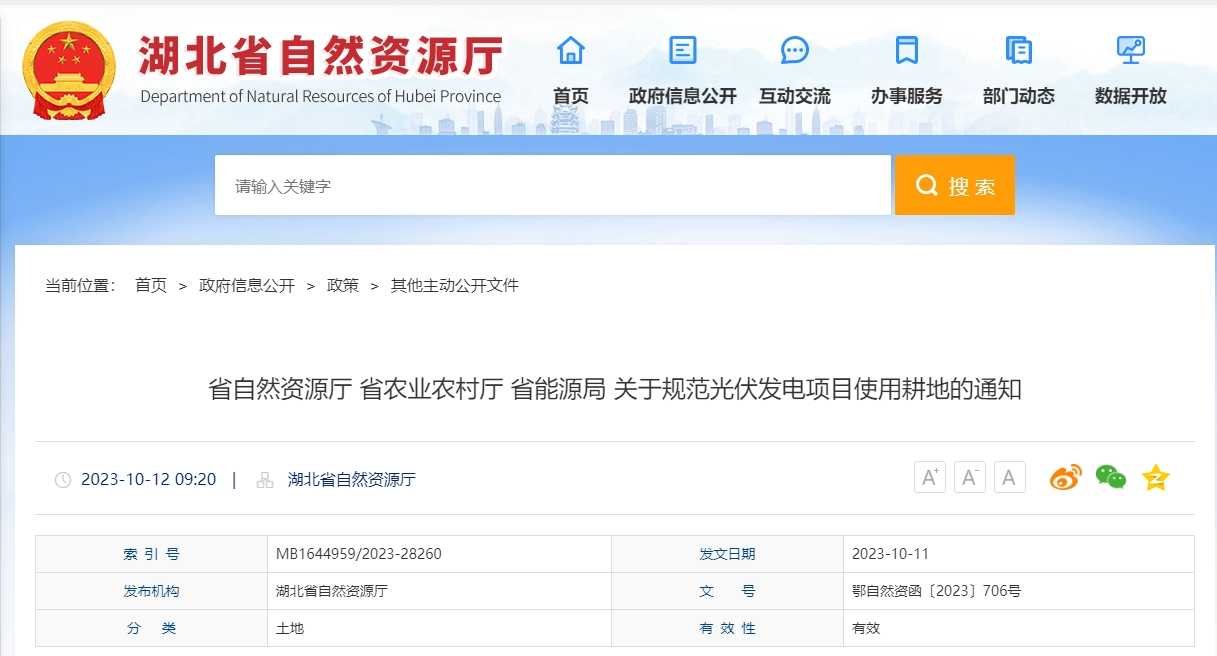Click the home icon above 首页

coord(571,50)
